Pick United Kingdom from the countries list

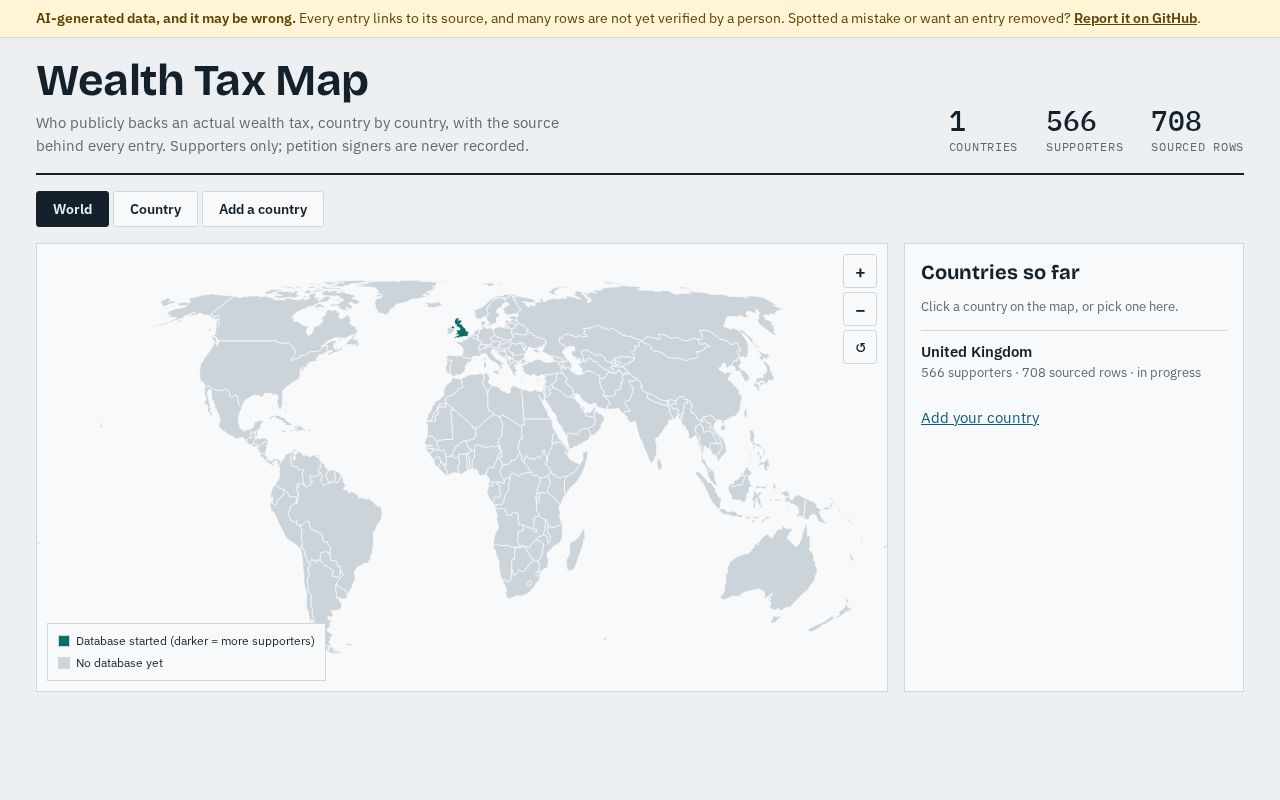coord(1074,361)
